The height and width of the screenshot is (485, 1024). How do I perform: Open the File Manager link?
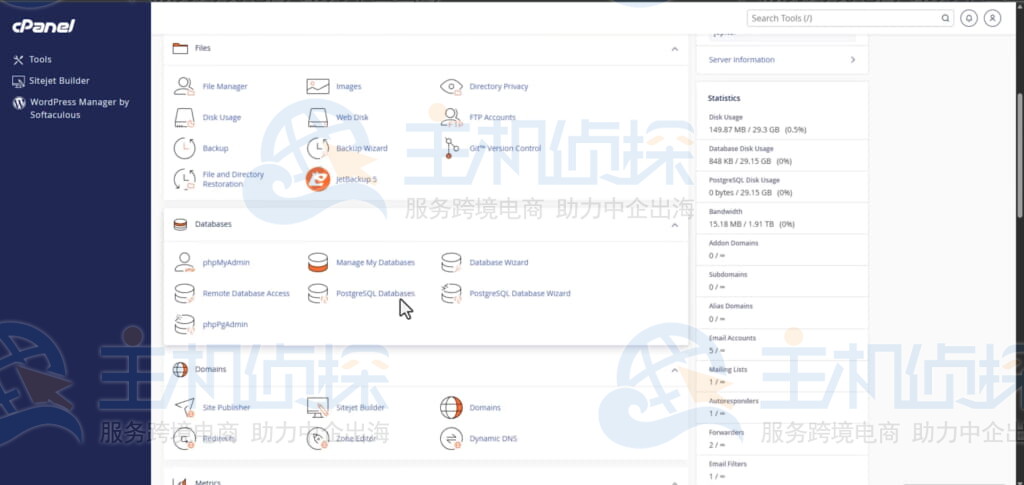click(225, 86)
